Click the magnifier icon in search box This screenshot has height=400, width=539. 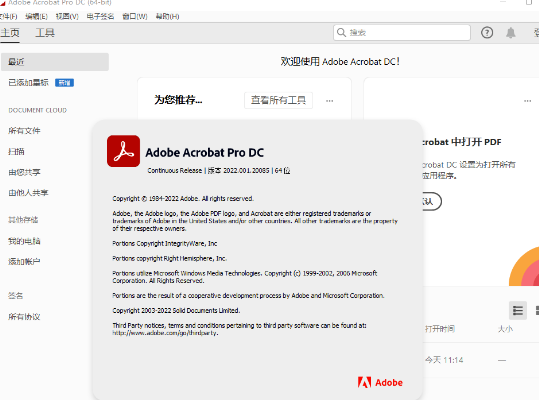[x=341, y=32]
